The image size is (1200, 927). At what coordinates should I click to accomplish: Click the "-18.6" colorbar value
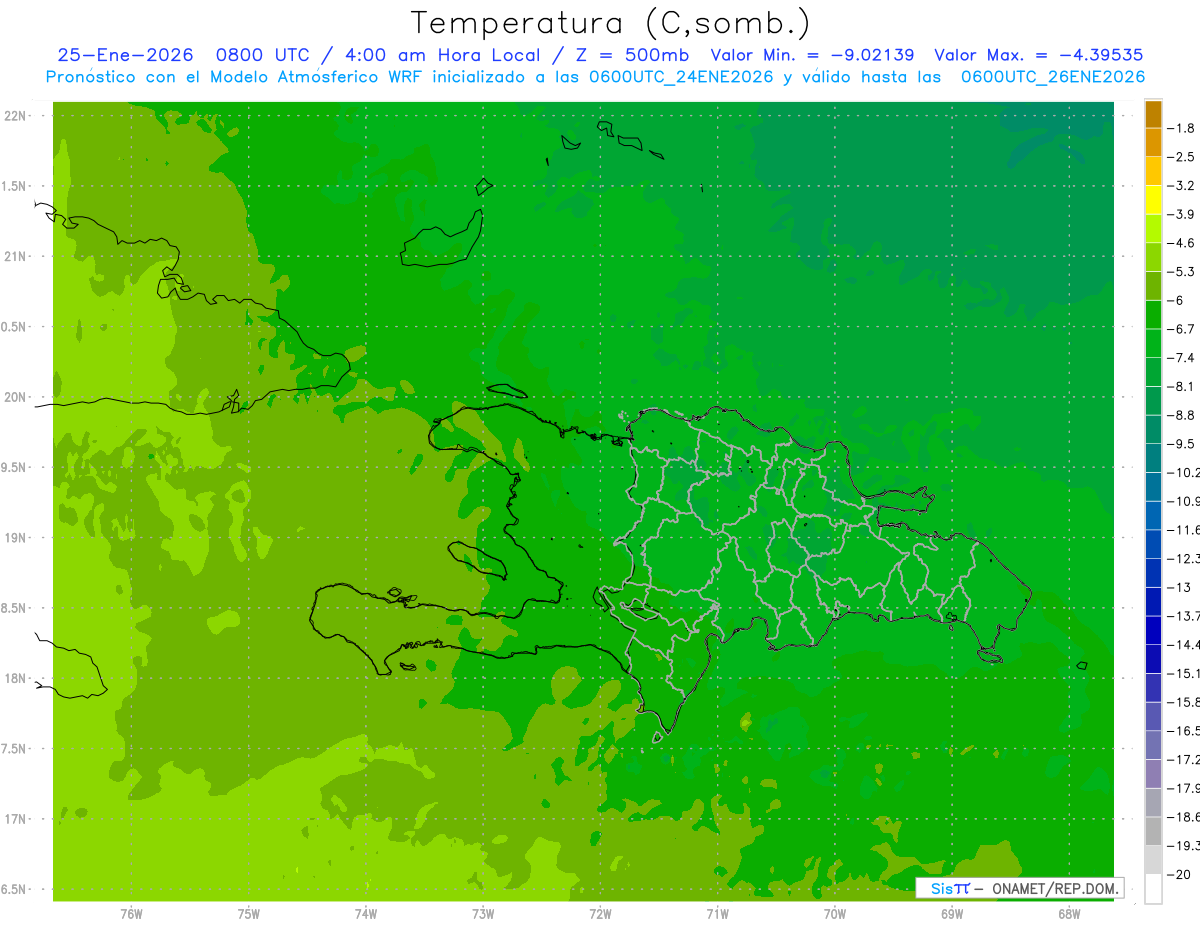coord(1184,817)
